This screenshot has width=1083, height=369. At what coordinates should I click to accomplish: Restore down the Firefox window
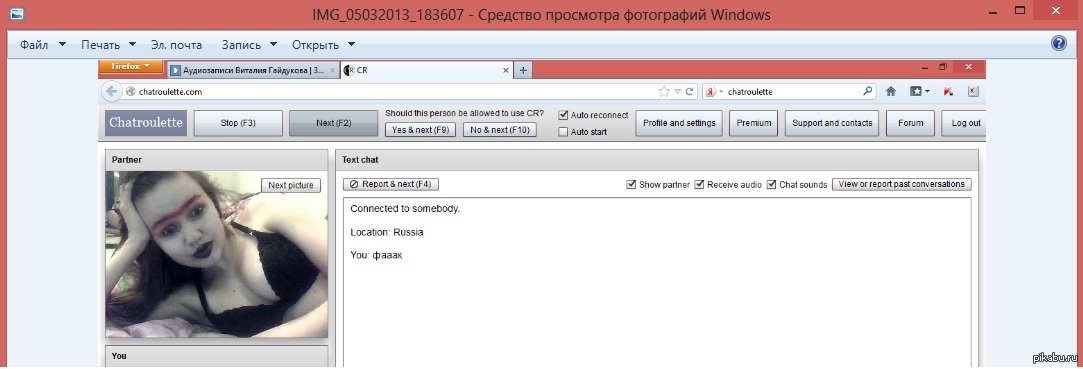pos(943,66)
